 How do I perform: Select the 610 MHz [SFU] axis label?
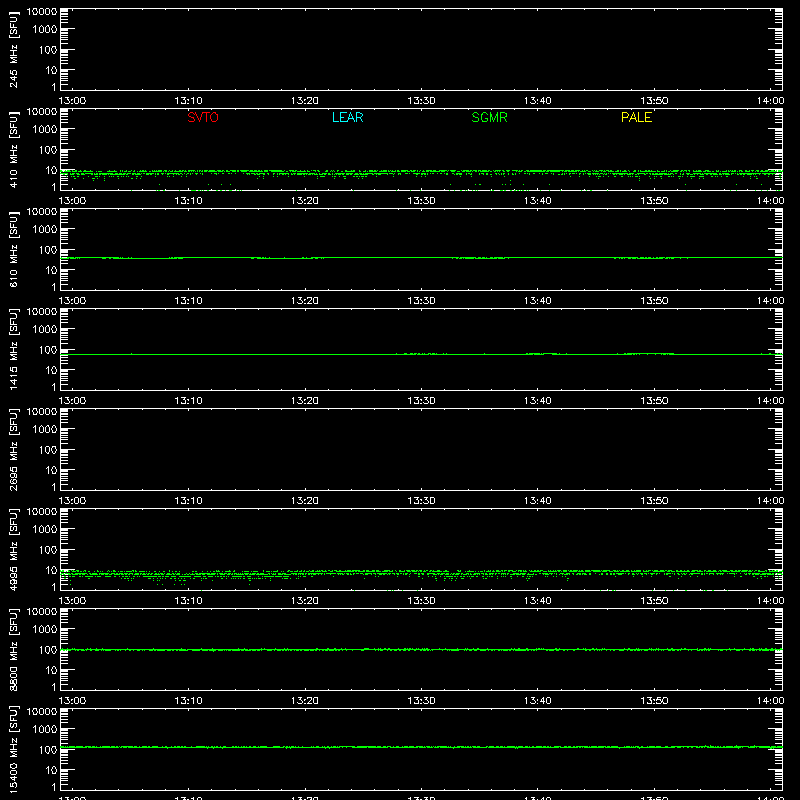click(x=13, y=249)
